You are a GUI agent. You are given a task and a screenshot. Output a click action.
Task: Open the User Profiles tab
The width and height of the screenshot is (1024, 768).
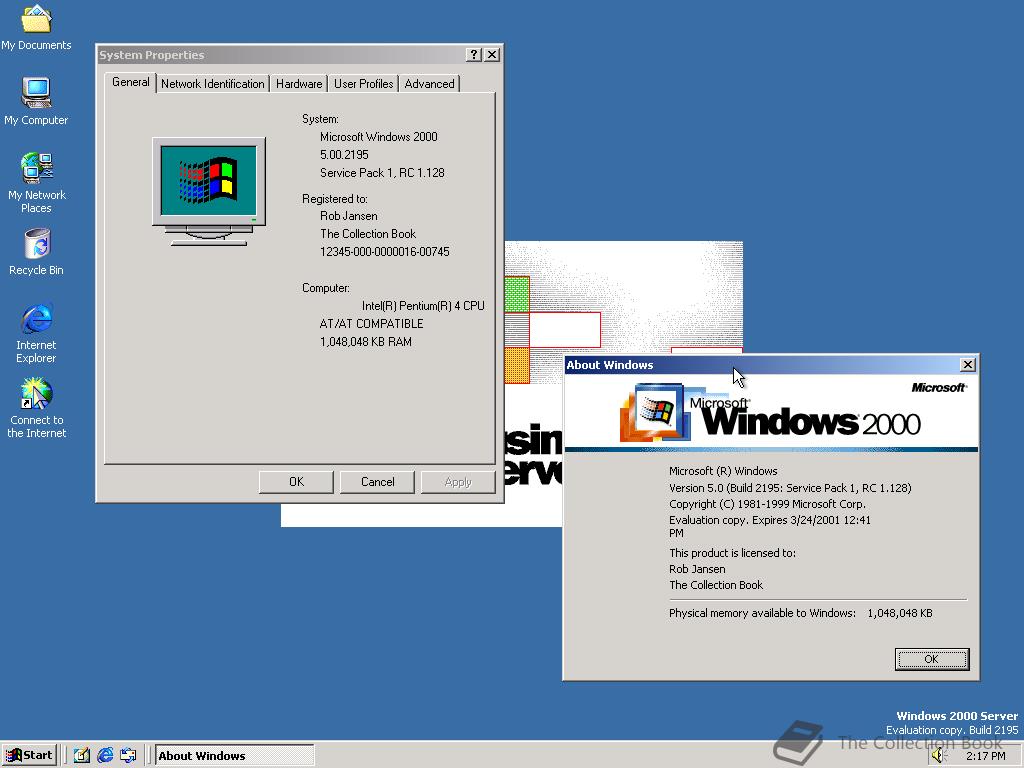364,84
